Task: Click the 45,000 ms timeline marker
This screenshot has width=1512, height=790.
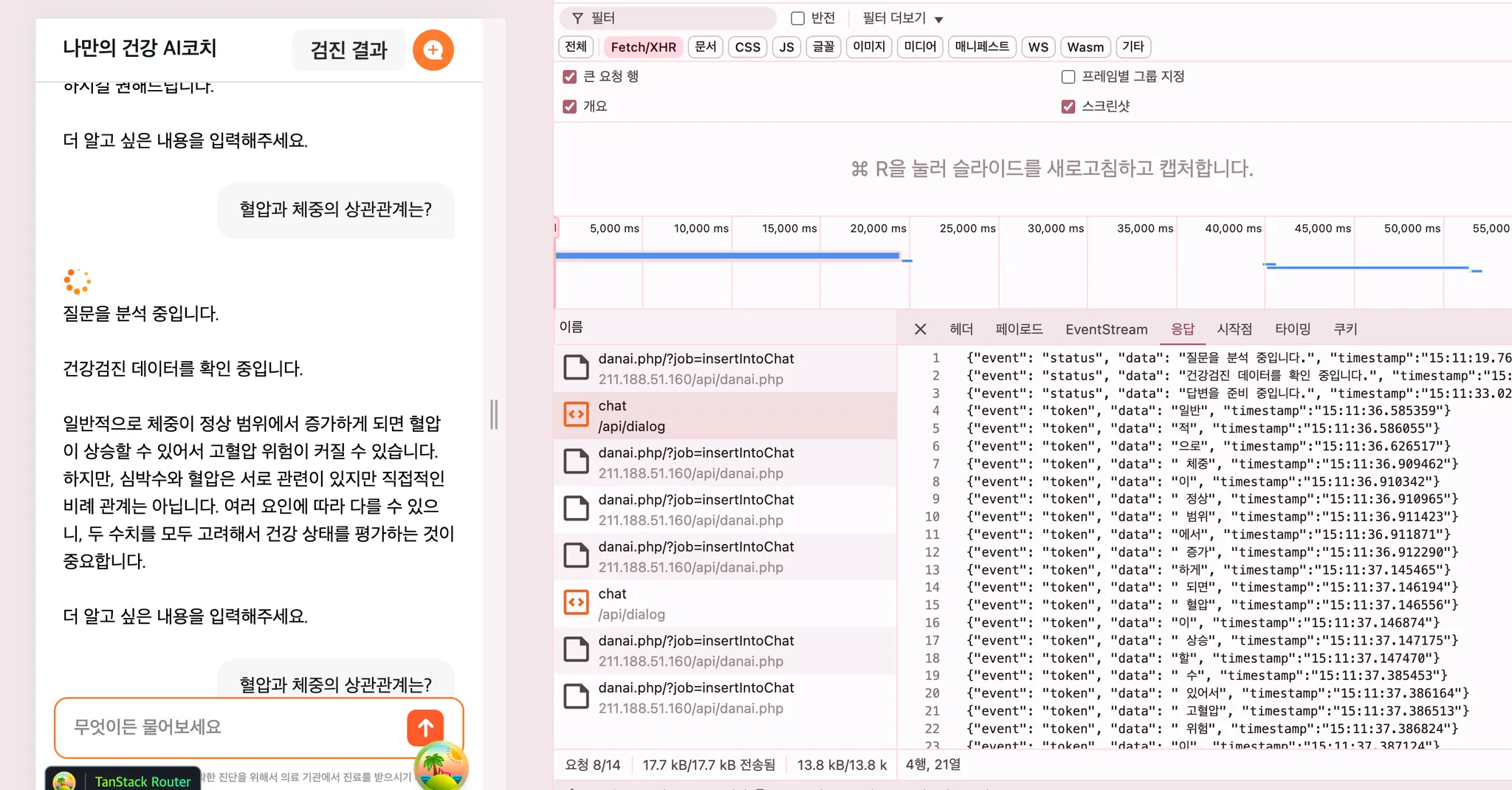Action: 1322,228
